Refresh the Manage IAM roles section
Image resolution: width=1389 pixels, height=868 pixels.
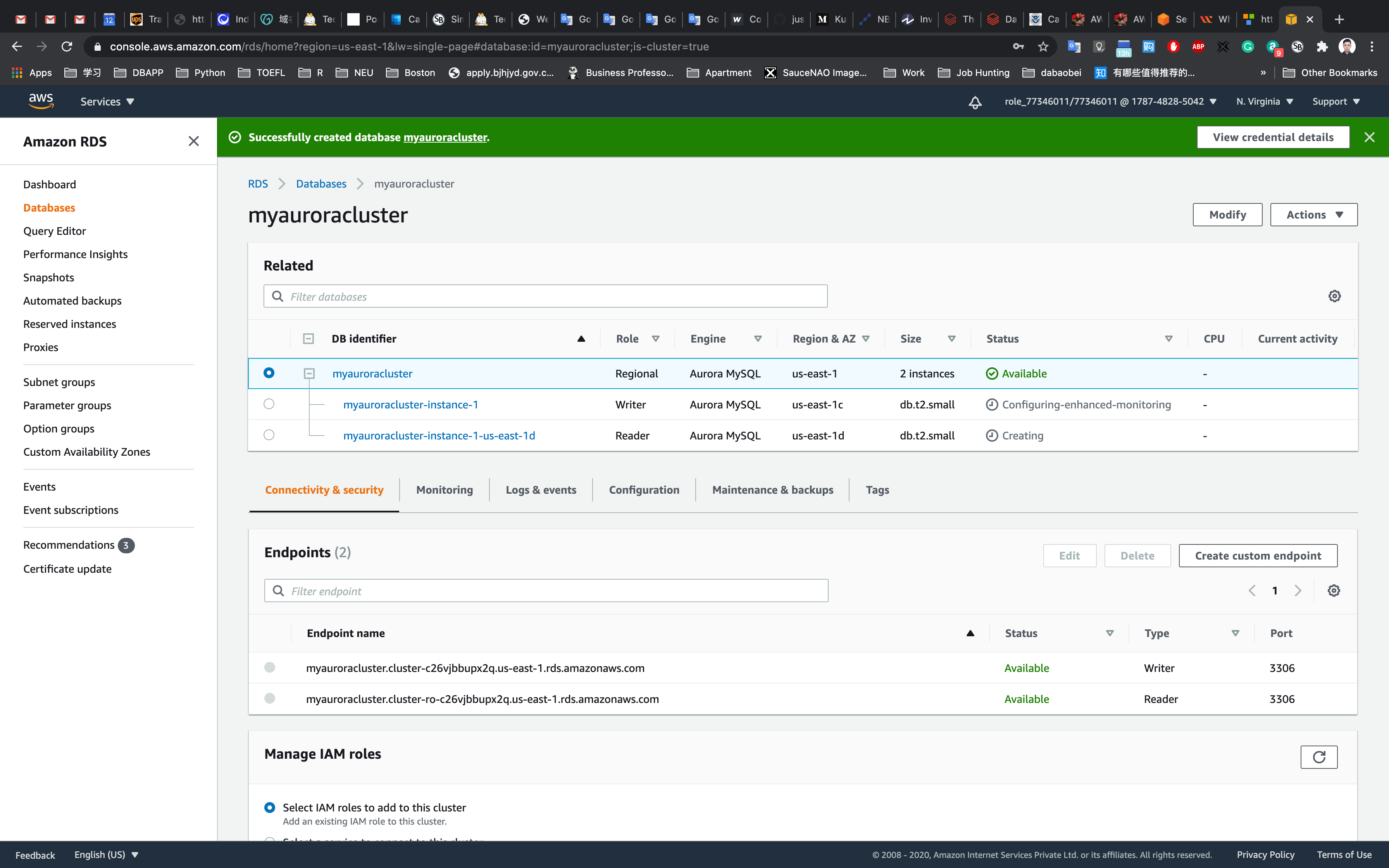click(1318, 757)
